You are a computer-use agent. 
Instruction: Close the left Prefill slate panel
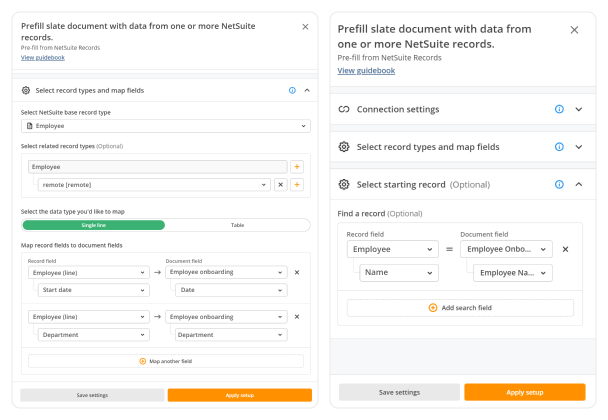[x=305, y=26]
